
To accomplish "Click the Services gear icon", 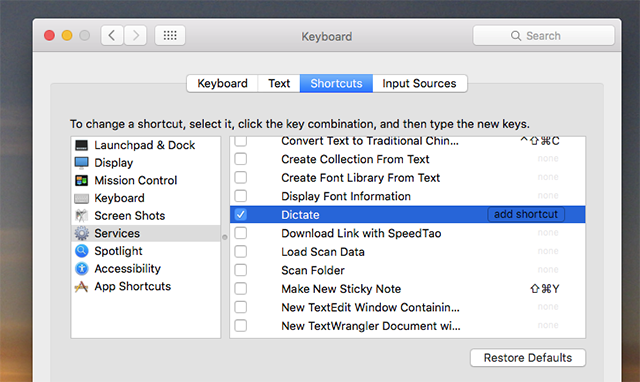I will pos(82,233).
